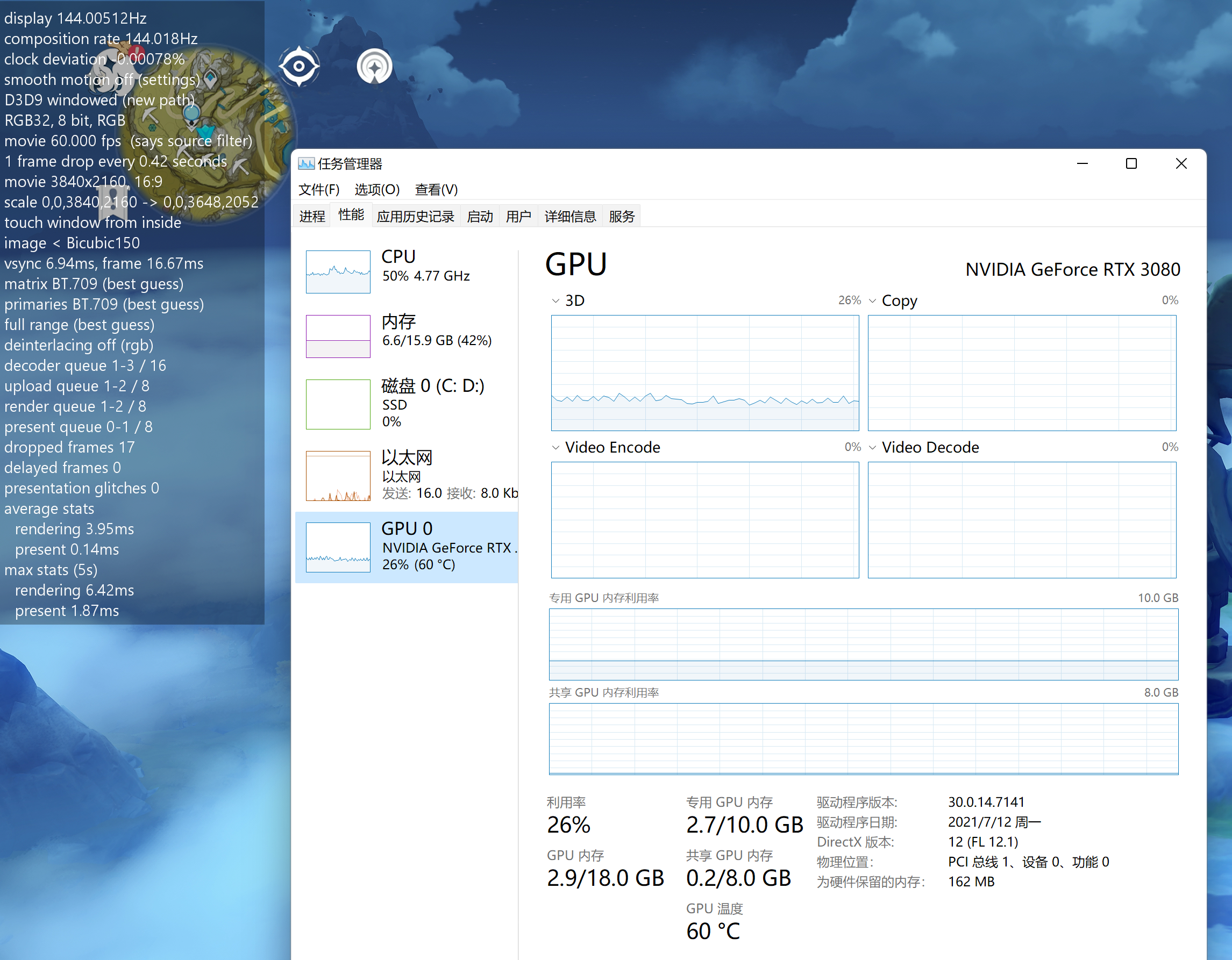Click the 2.9/18.0 GB GPU memory value
This screenshot has height=960, width=1232.
(606, 878)
